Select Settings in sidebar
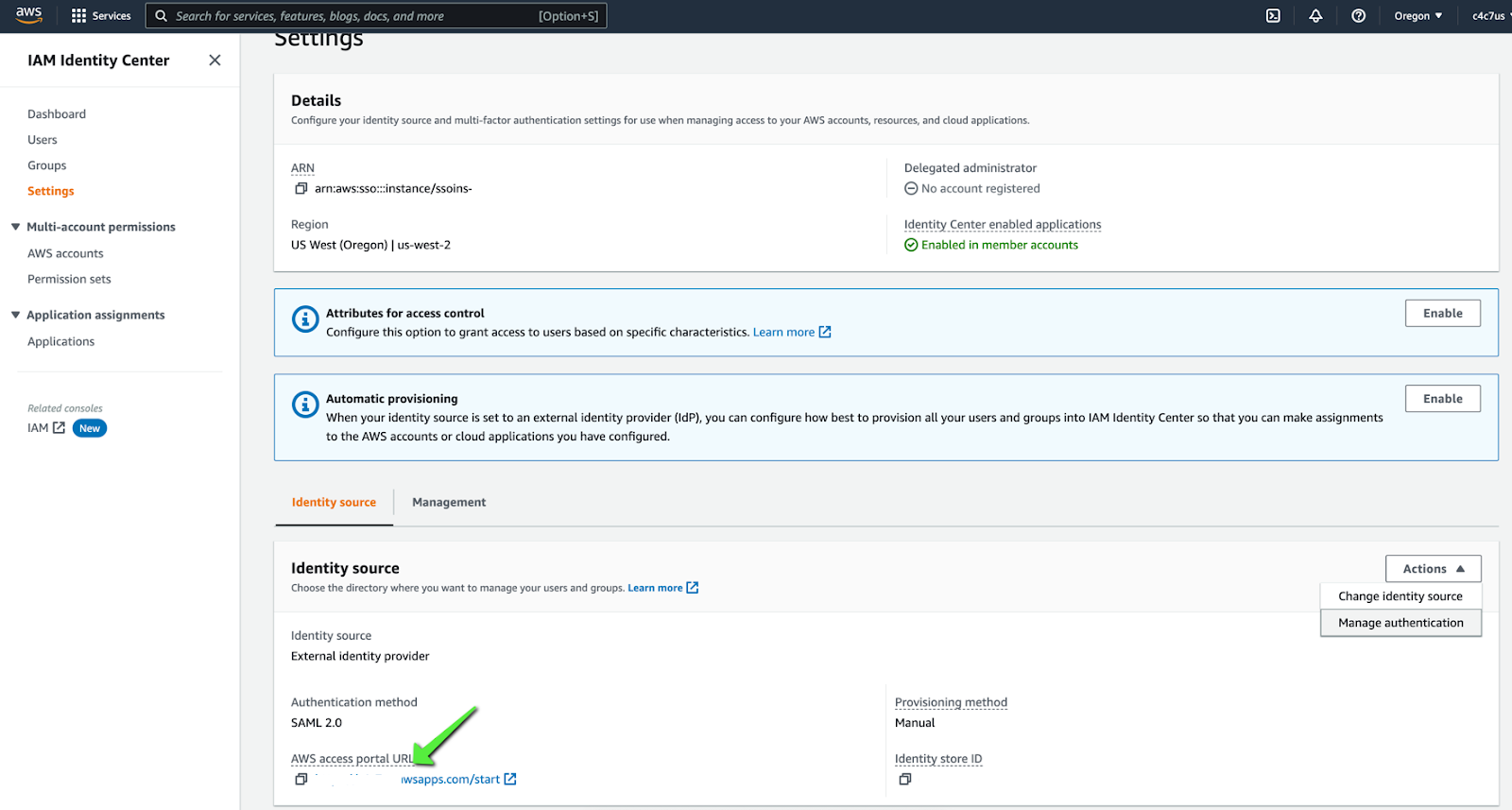 tap(51, 191)
